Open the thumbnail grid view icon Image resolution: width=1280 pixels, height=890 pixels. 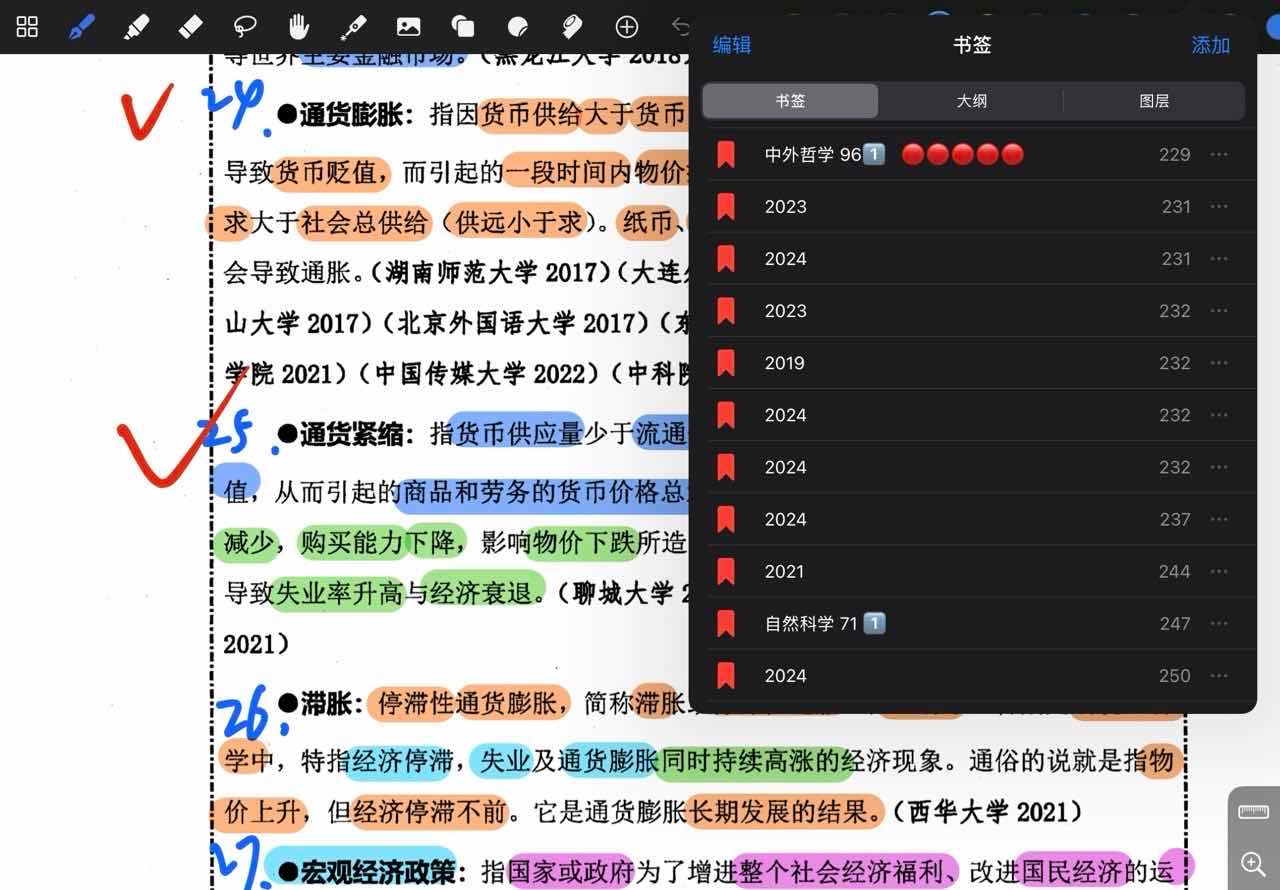(x=28, y=27)
